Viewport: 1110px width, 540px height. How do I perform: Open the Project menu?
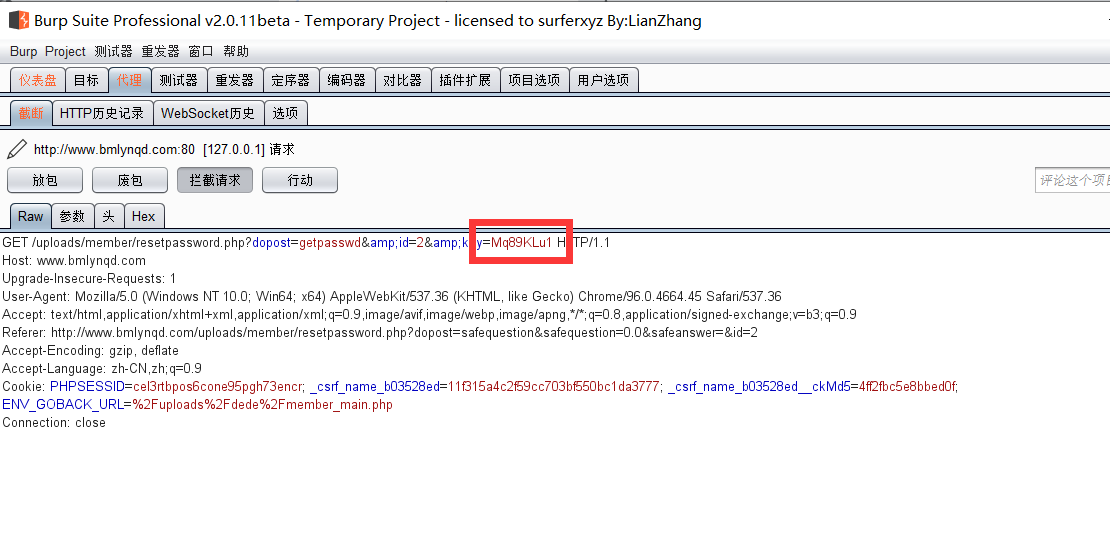tap(65, 52)
